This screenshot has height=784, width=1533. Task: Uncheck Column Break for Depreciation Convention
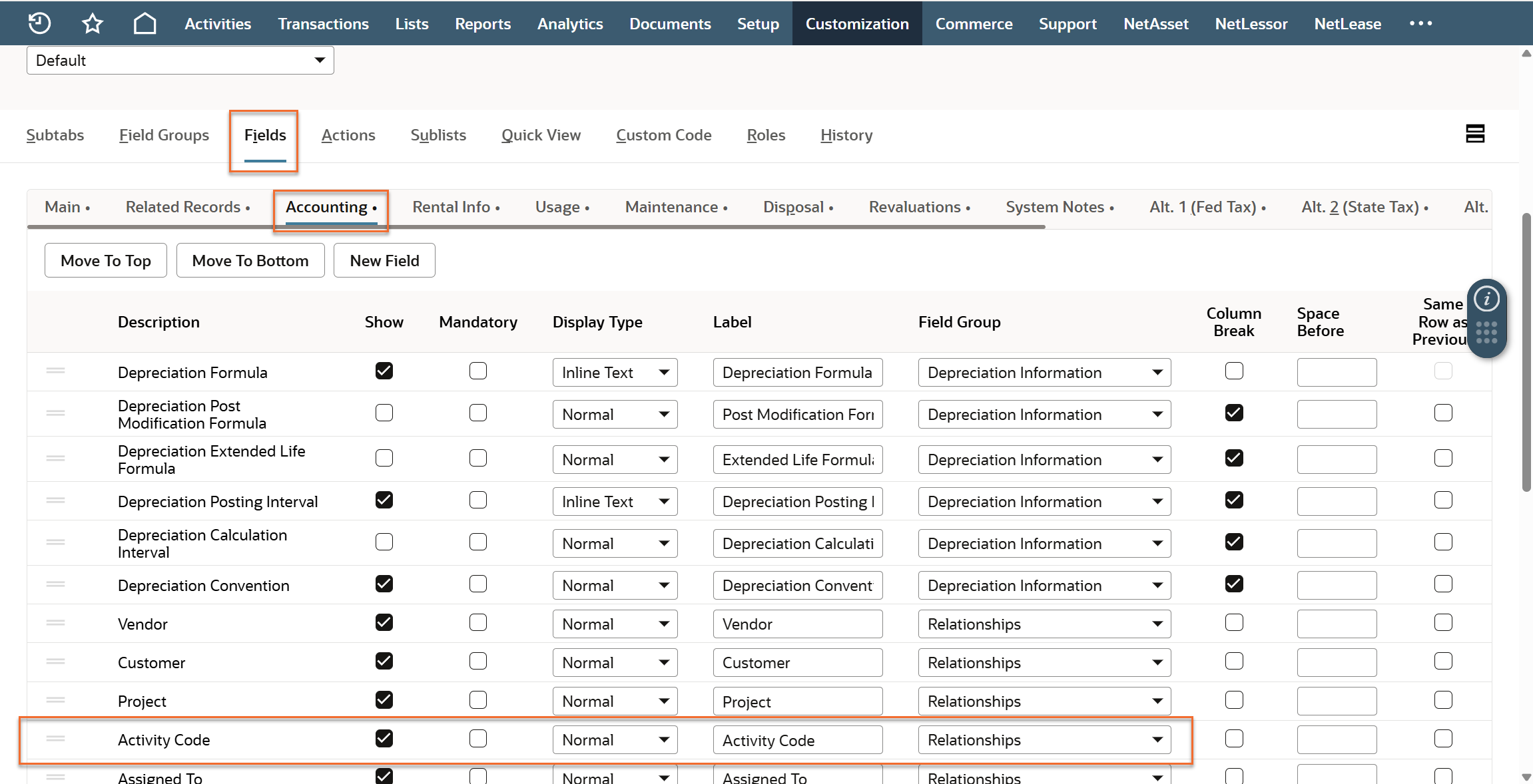(x=1234, y=584)
